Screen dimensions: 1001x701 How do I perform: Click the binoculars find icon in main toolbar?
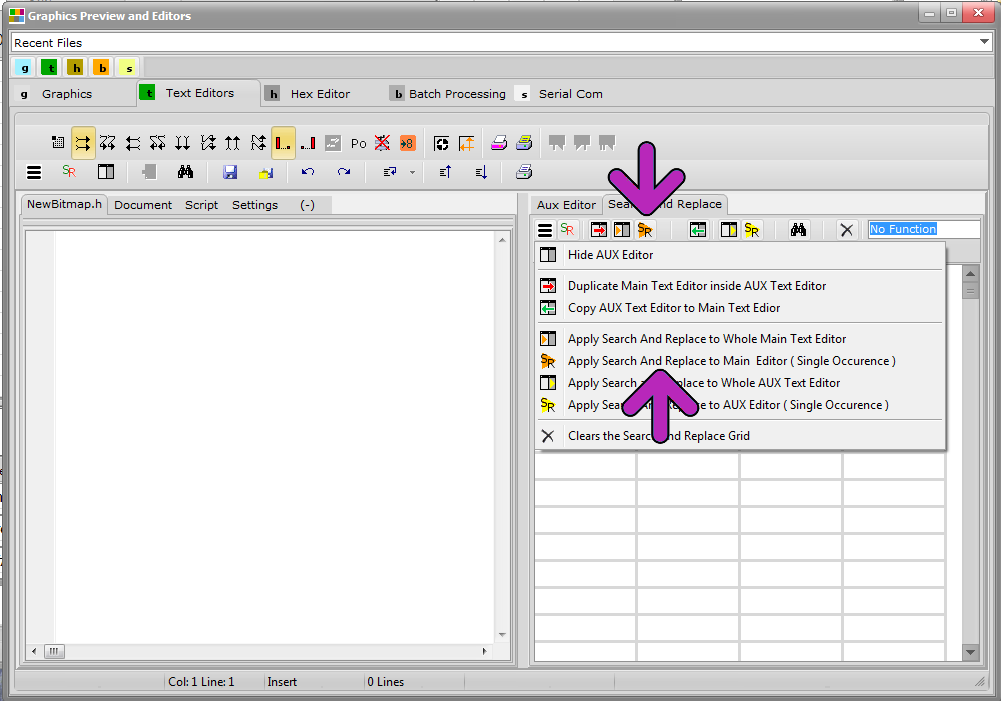click(185, 172)
